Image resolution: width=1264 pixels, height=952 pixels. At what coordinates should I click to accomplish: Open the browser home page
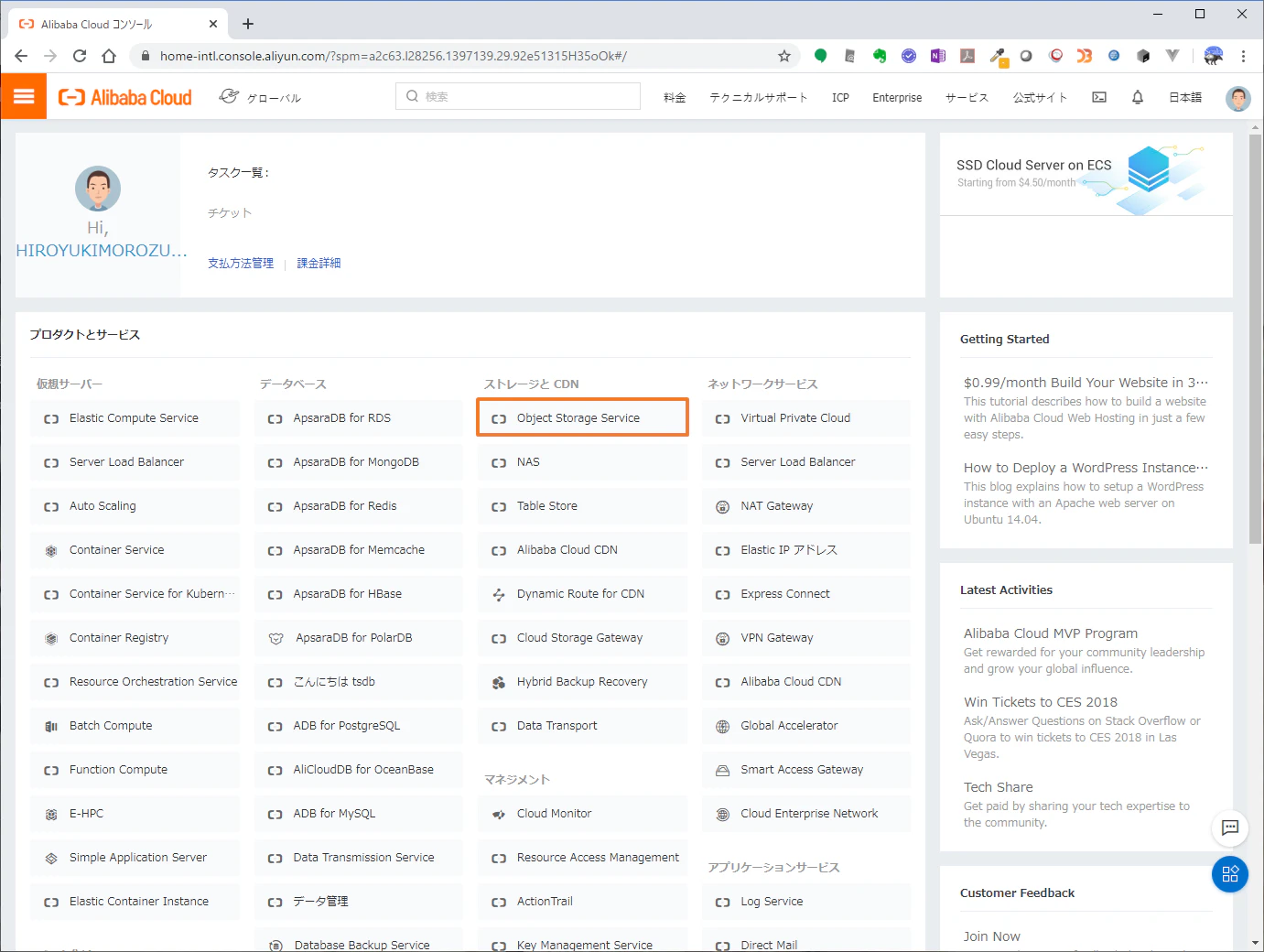coord(109,56)
